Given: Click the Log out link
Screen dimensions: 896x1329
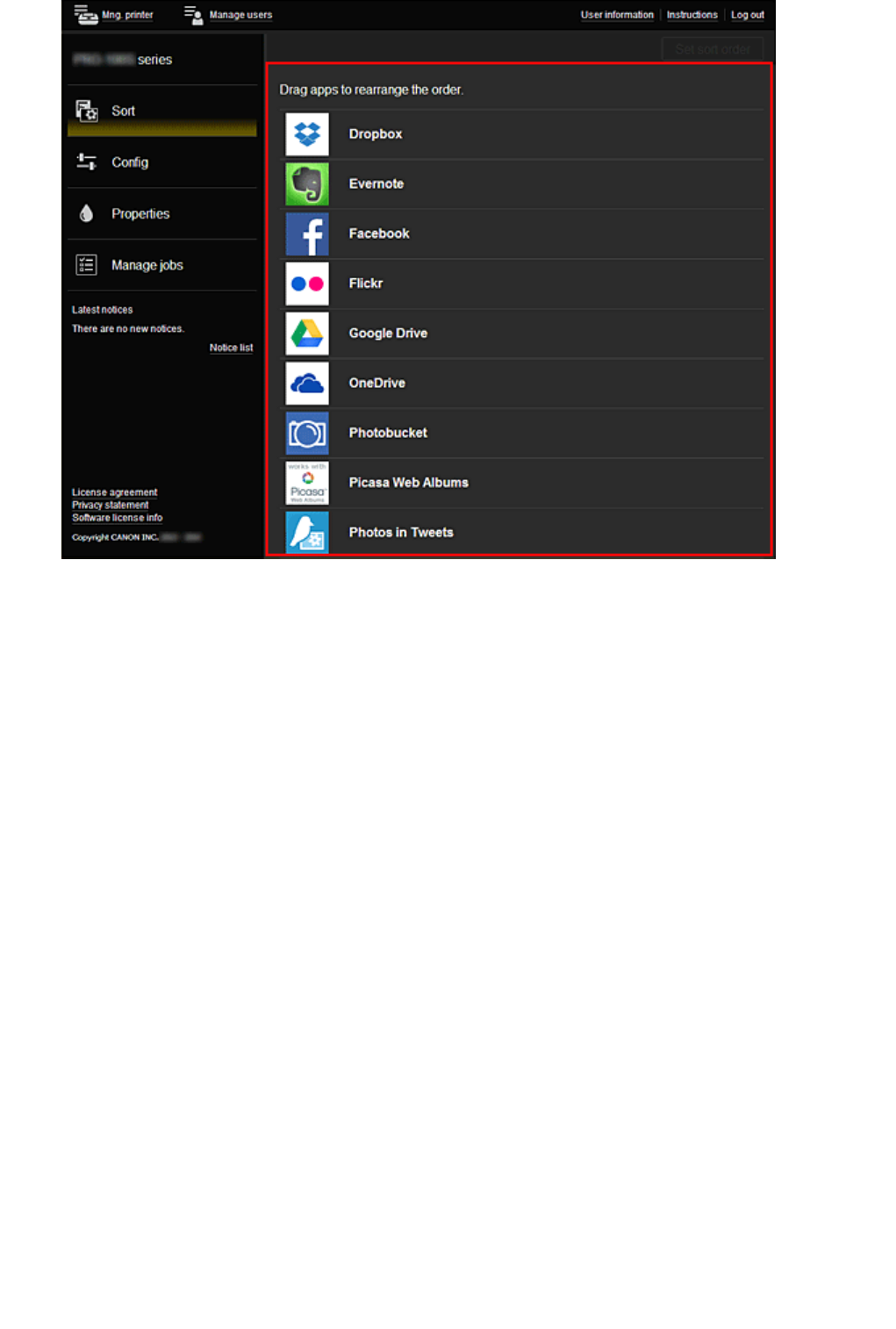Looking at the screenshot, I should [748, 15].
